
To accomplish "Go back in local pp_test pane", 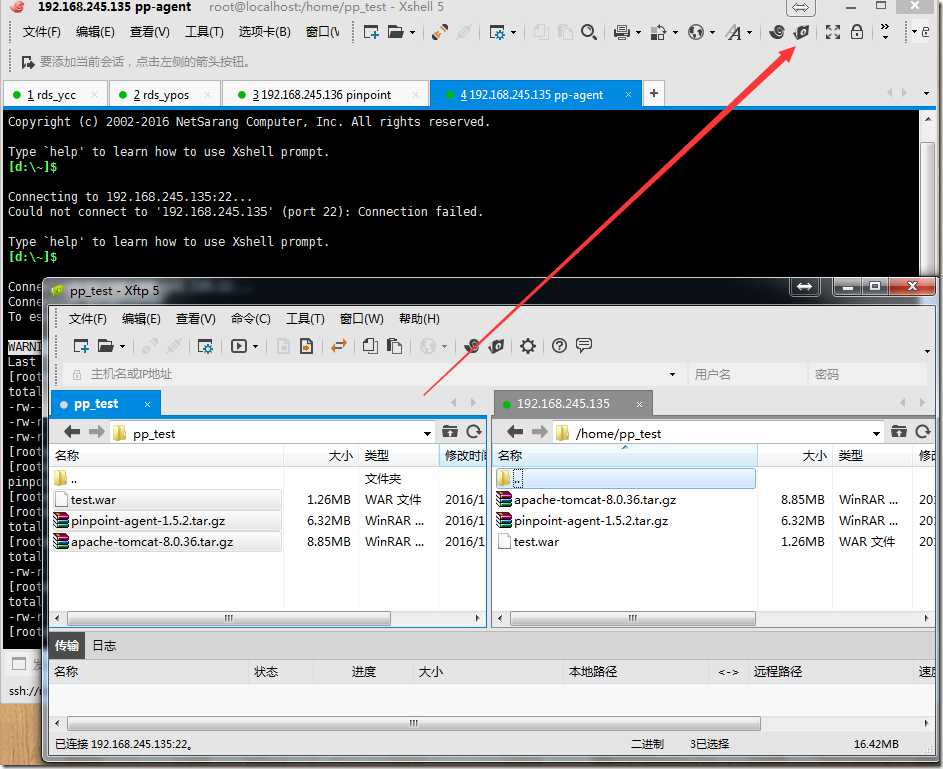I will click(x=72, y=432).
